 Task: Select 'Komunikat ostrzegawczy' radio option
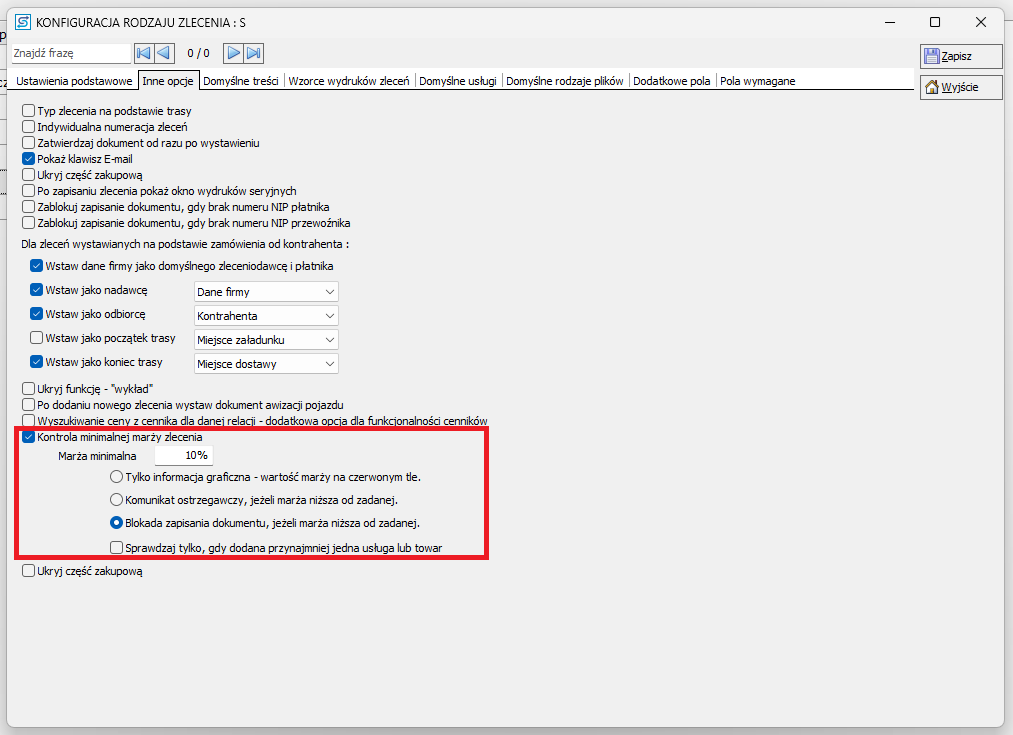117,499
